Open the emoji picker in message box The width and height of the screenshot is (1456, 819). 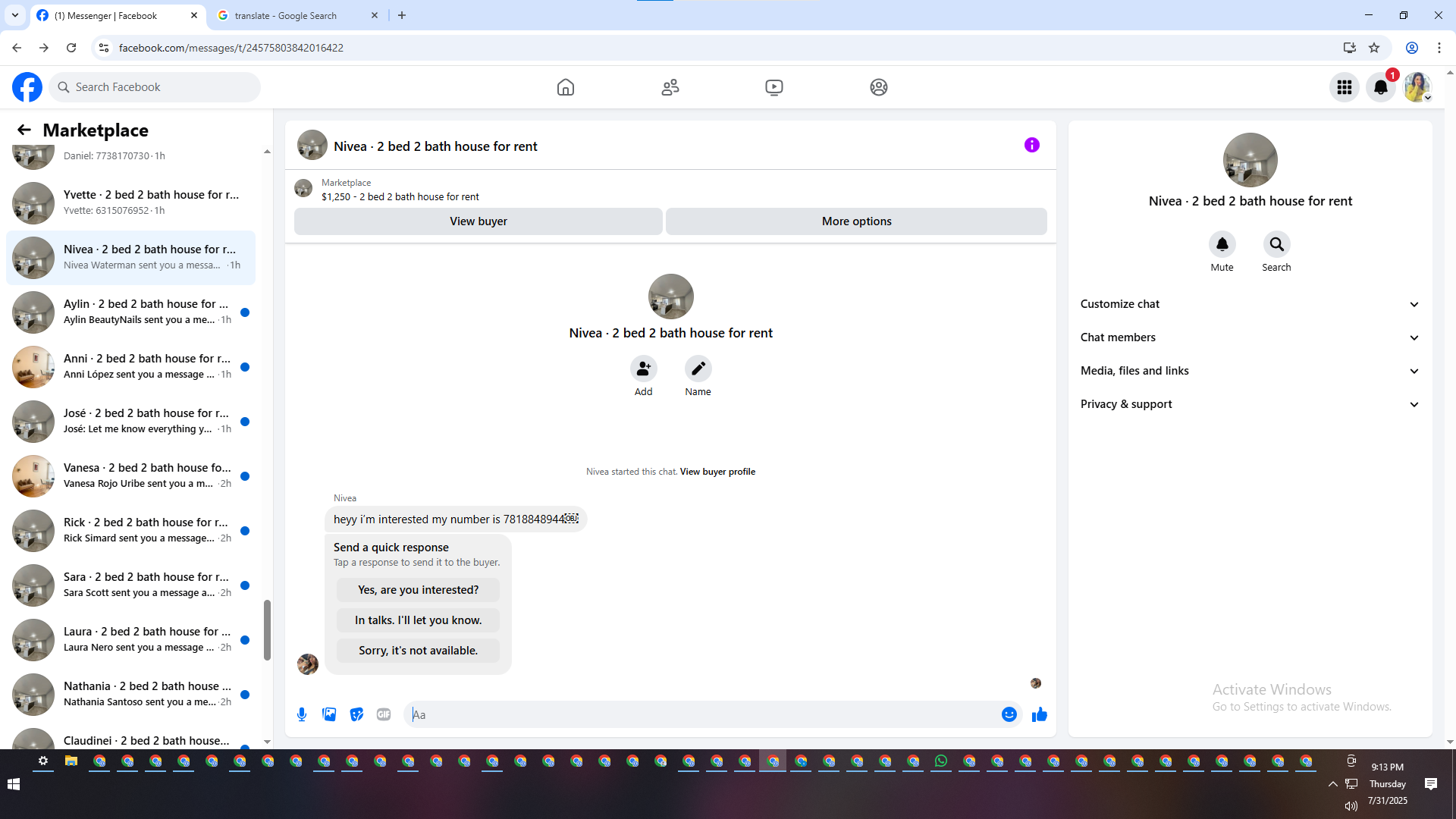tap(1009, 714)
